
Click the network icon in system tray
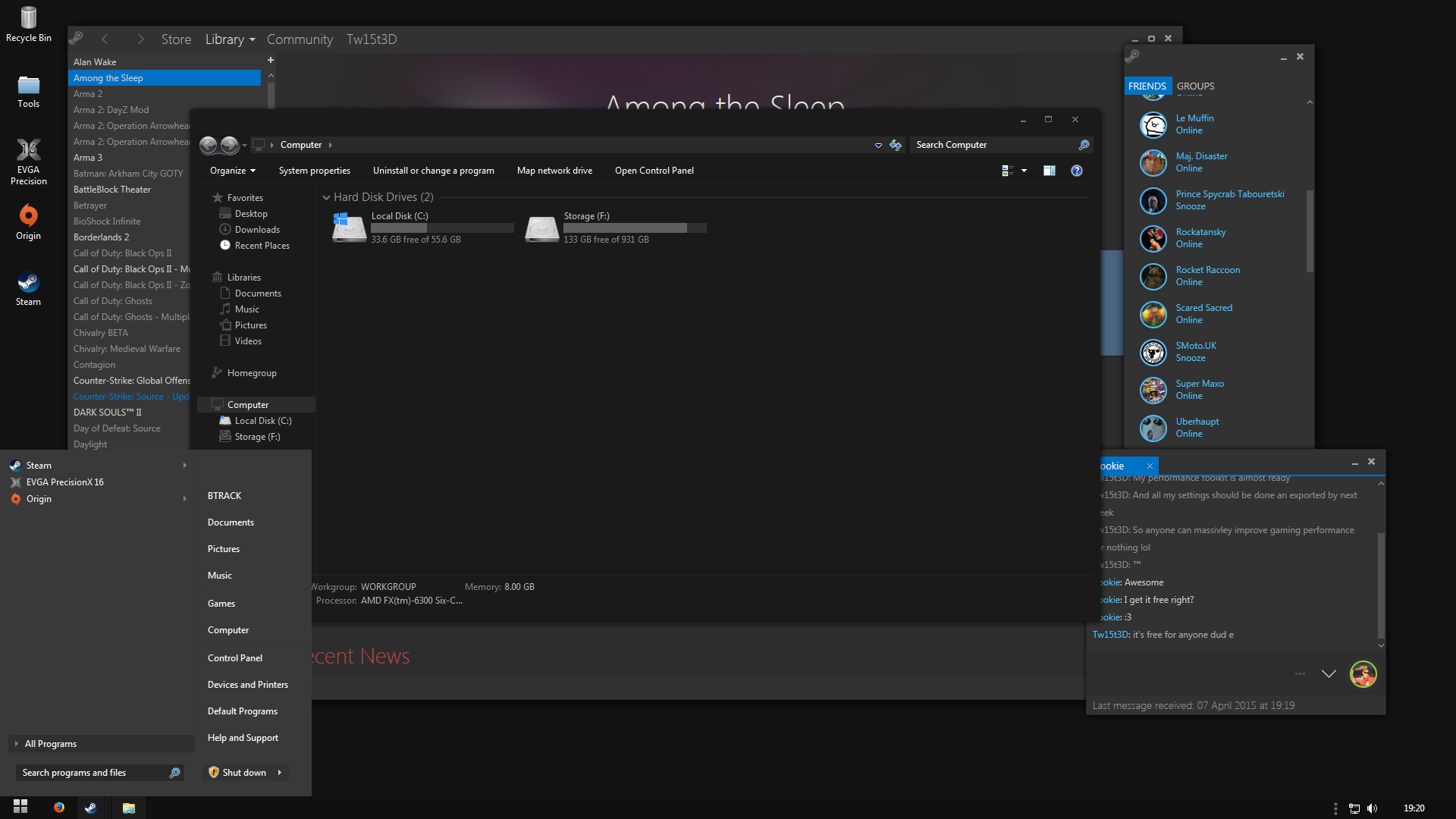[x=1354, y=808]
